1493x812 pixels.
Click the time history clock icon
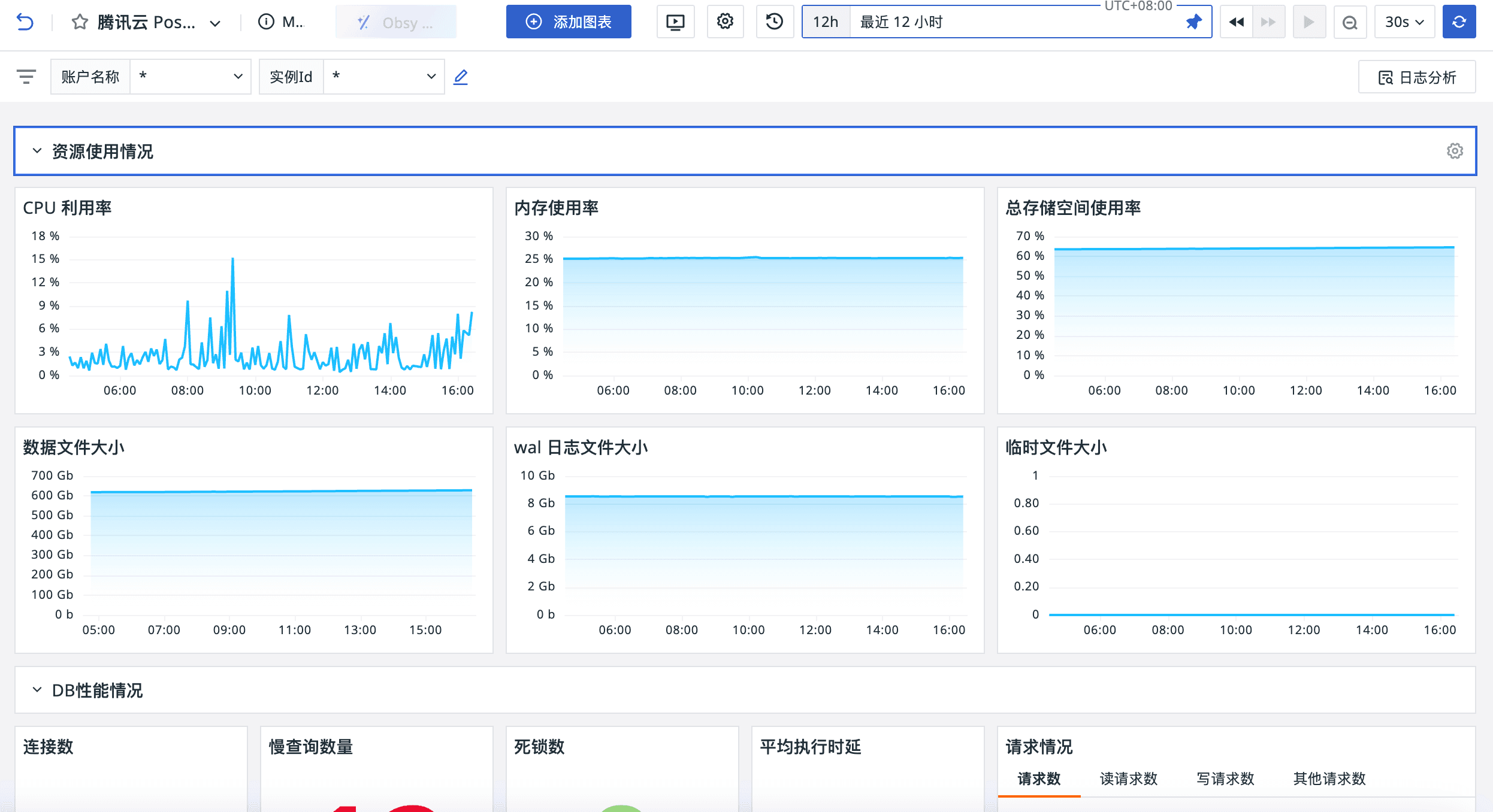click(x=775, y=22)
